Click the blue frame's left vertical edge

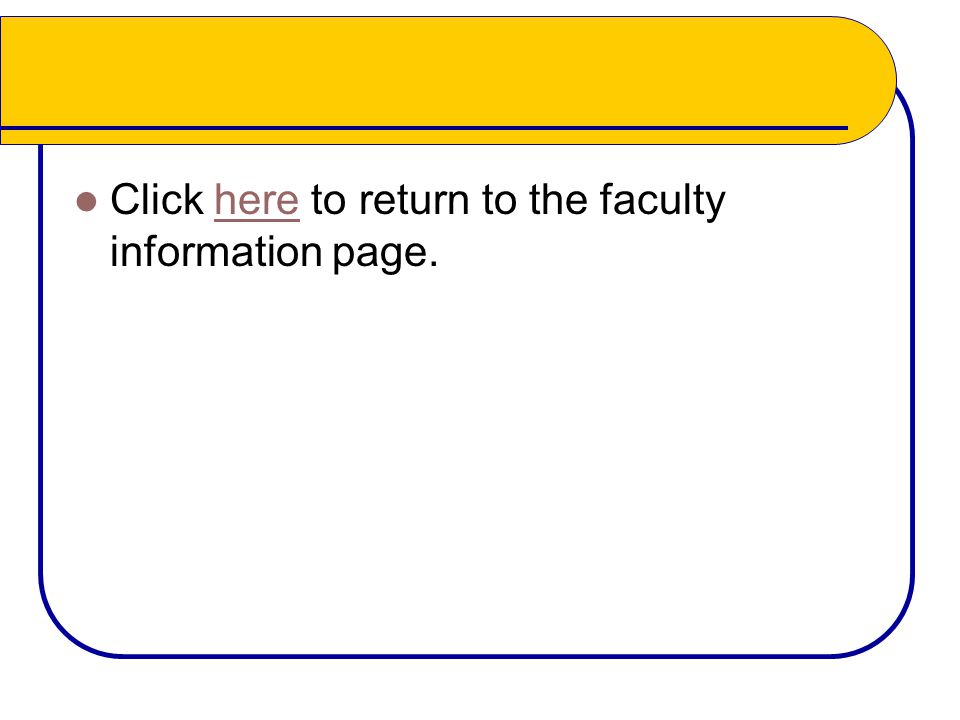[x=41, y=361]
